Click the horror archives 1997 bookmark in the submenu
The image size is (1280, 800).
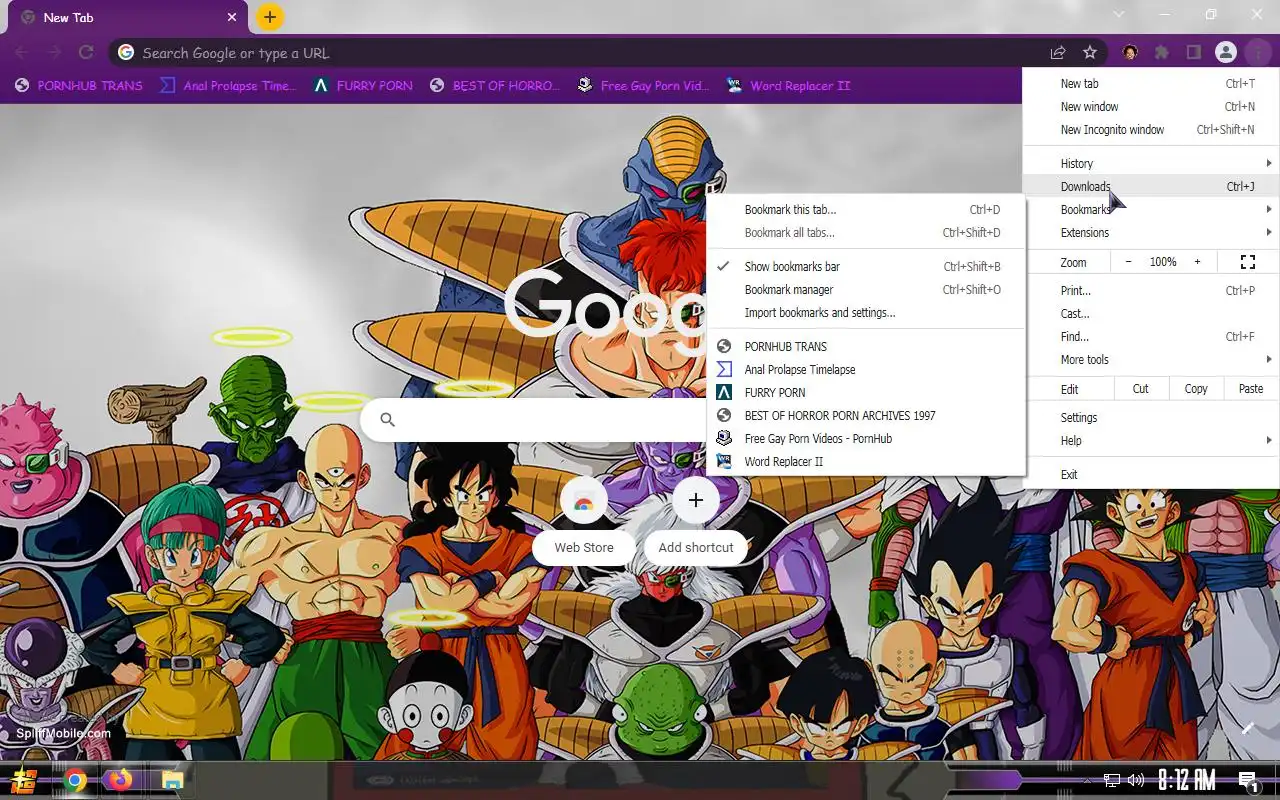click(866, 416)
